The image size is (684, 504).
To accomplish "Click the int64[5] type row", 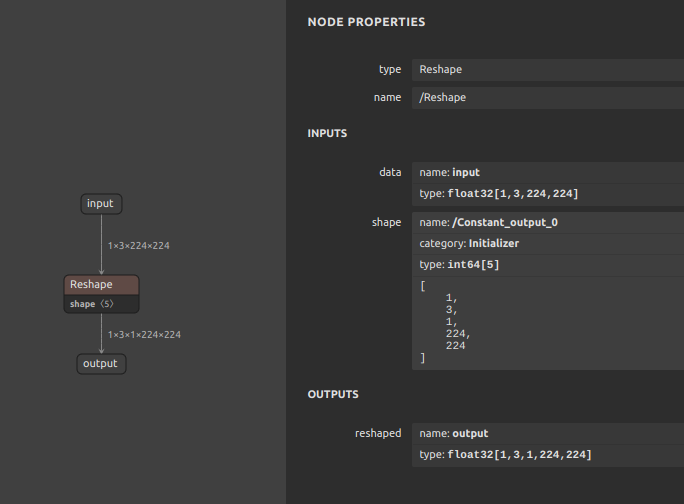I will click(548, 265).
